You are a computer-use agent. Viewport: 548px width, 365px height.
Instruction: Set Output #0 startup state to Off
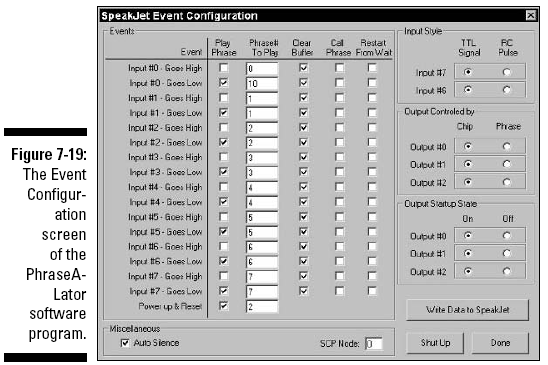pyautogui.click(x=506, y=235)
